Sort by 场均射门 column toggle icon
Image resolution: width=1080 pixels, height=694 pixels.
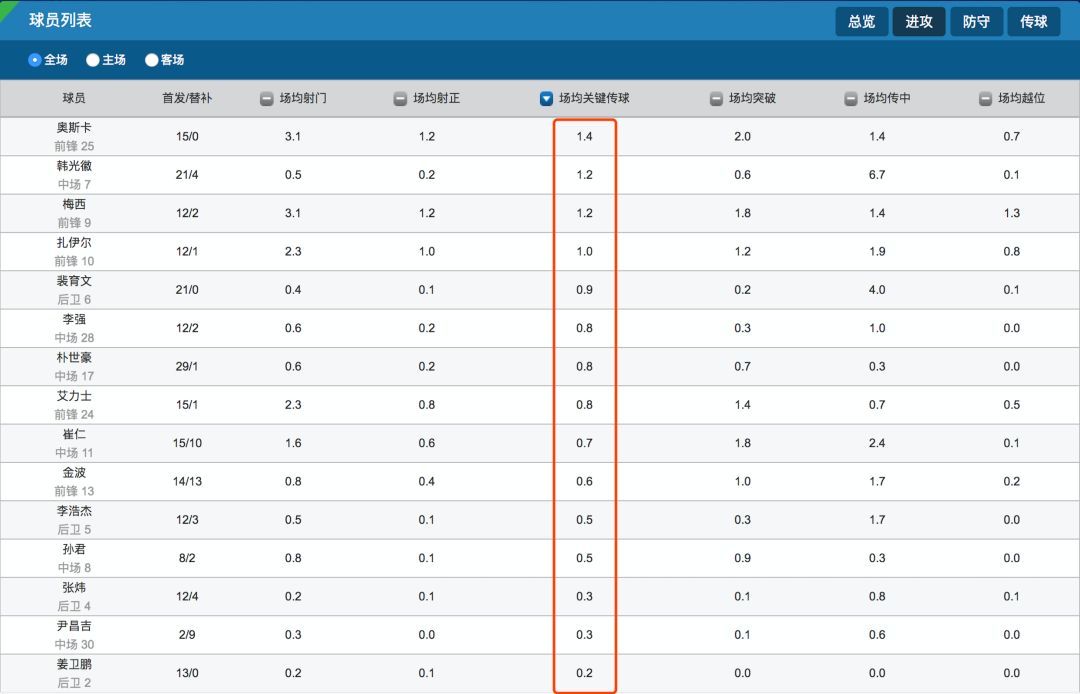pos(267,99)
